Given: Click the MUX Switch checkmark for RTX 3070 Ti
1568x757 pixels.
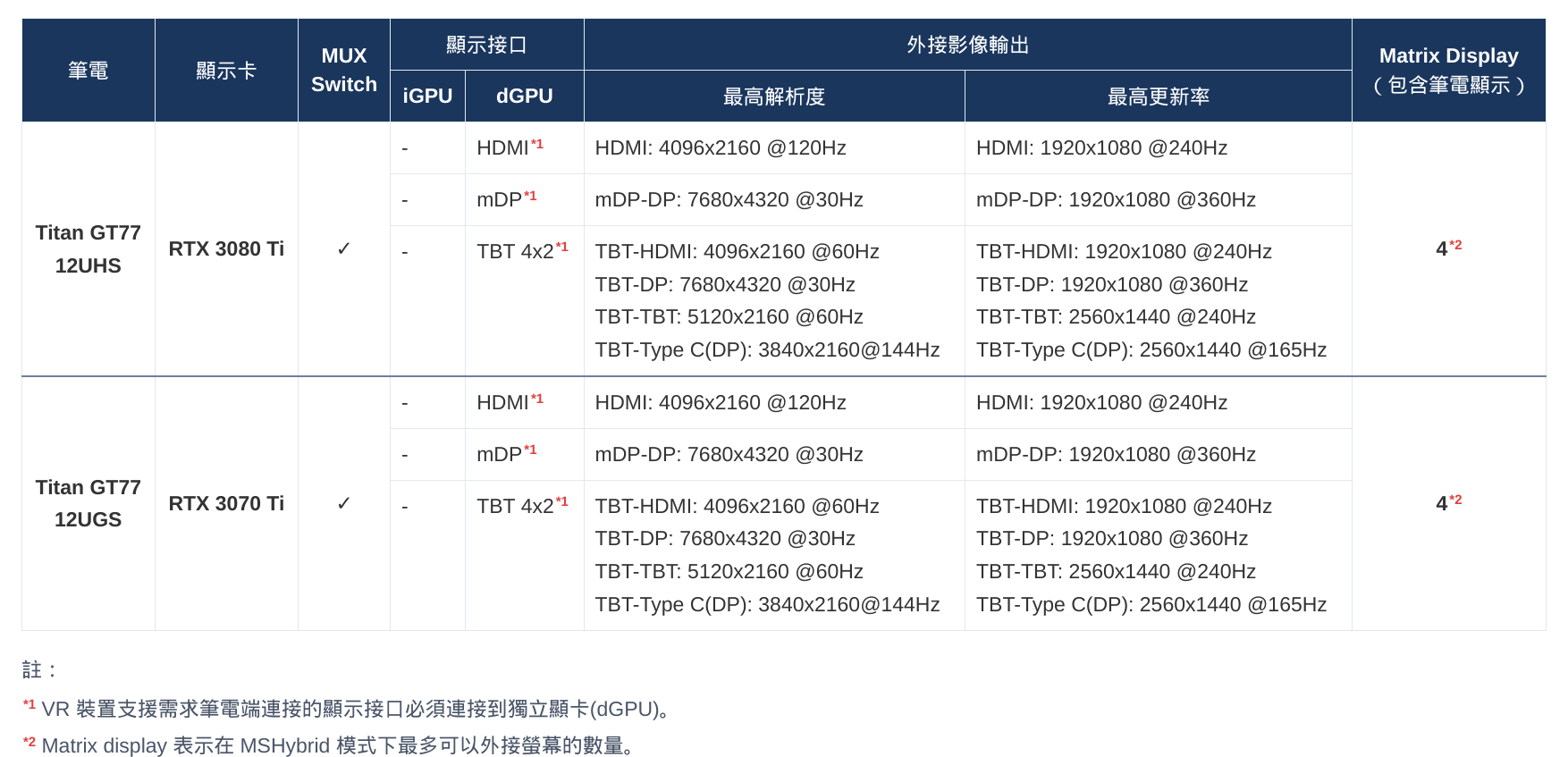Looking at the screenshot, I should coord(344,503).
